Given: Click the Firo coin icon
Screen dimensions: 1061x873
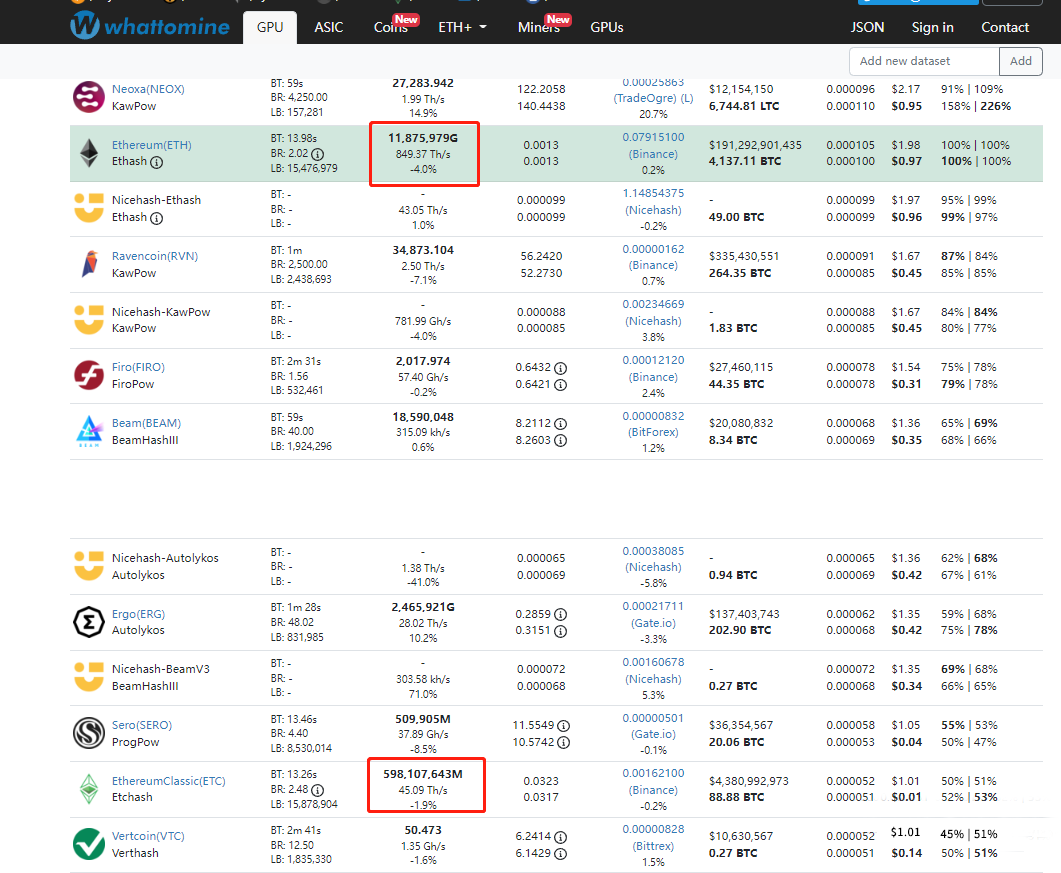Looking at the screenshot, I should click(89, 375).
